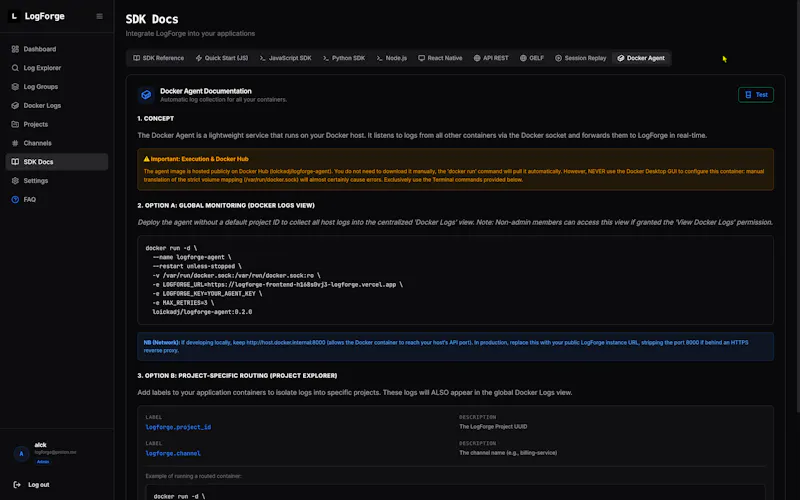Click the lightning icon on Quick Start tab
Screen dimensions: 800x500
(199, 58)
